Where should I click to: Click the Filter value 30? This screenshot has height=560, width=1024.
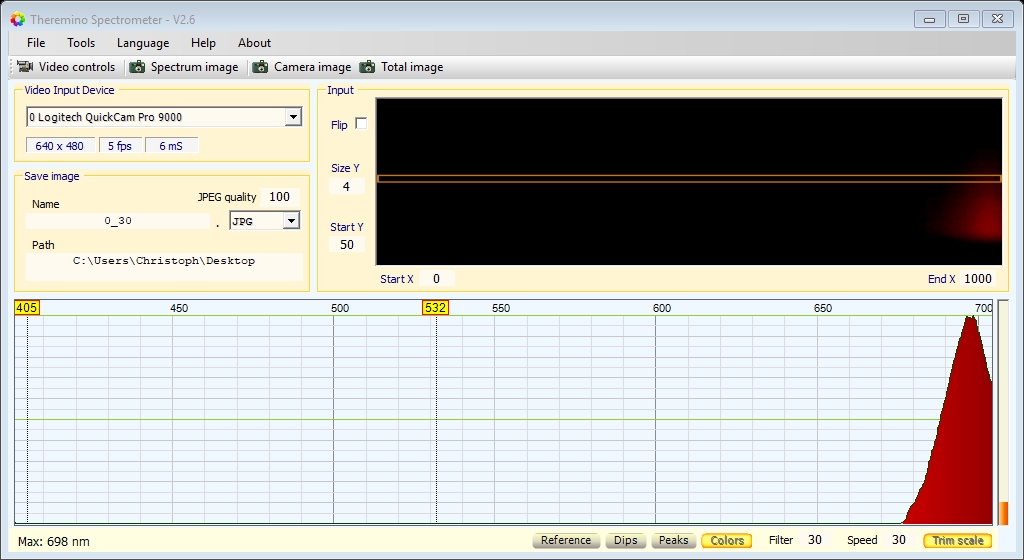pos(814,540)
